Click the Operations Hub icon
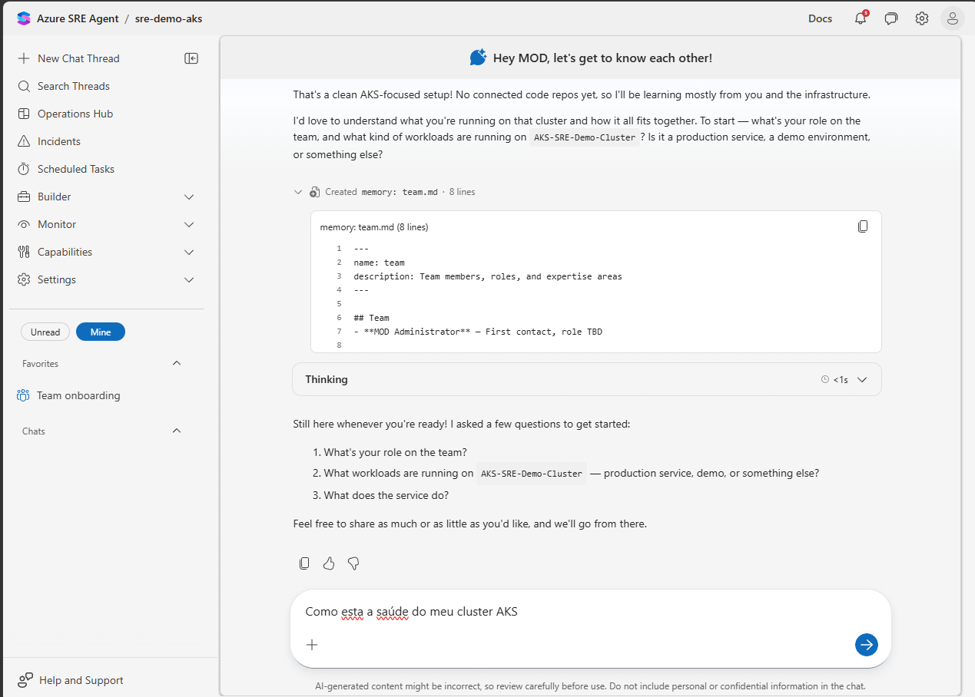The width and height of the screenshot is (975, 697). 24,114
